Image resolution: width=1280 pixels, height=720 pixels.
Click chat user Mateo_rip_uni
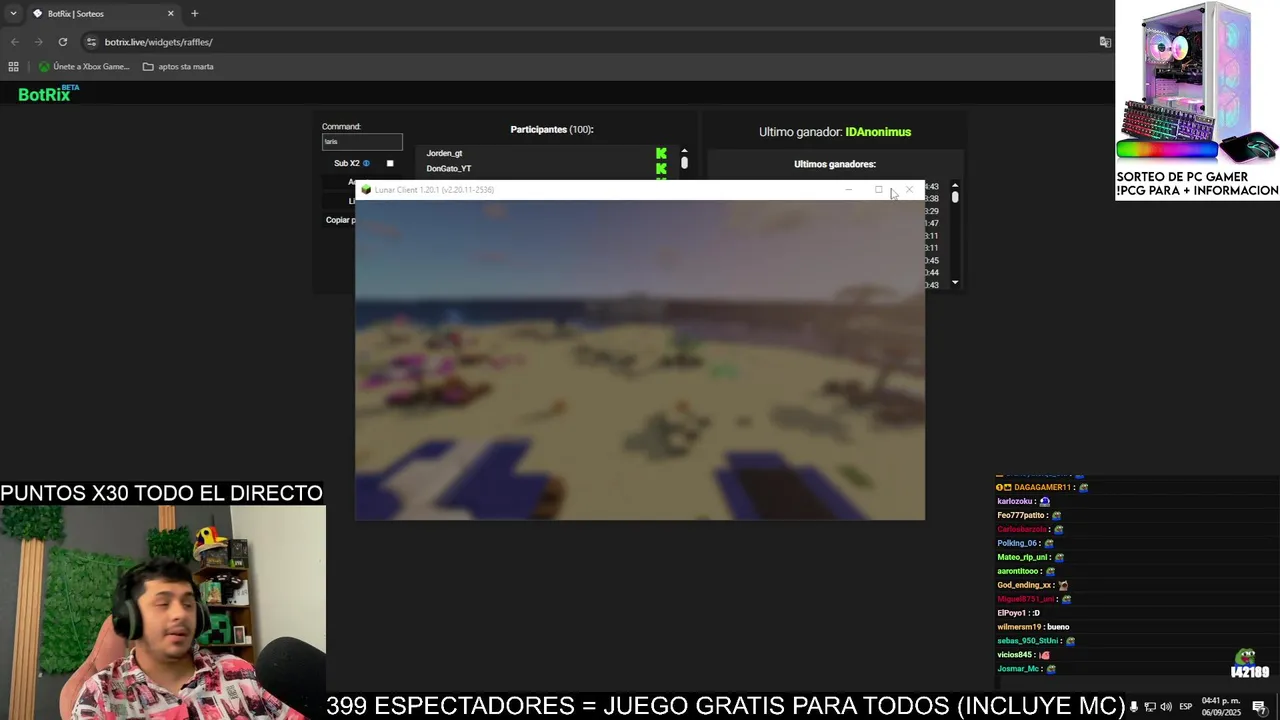pyautogui.click(x=1022, y=557)
